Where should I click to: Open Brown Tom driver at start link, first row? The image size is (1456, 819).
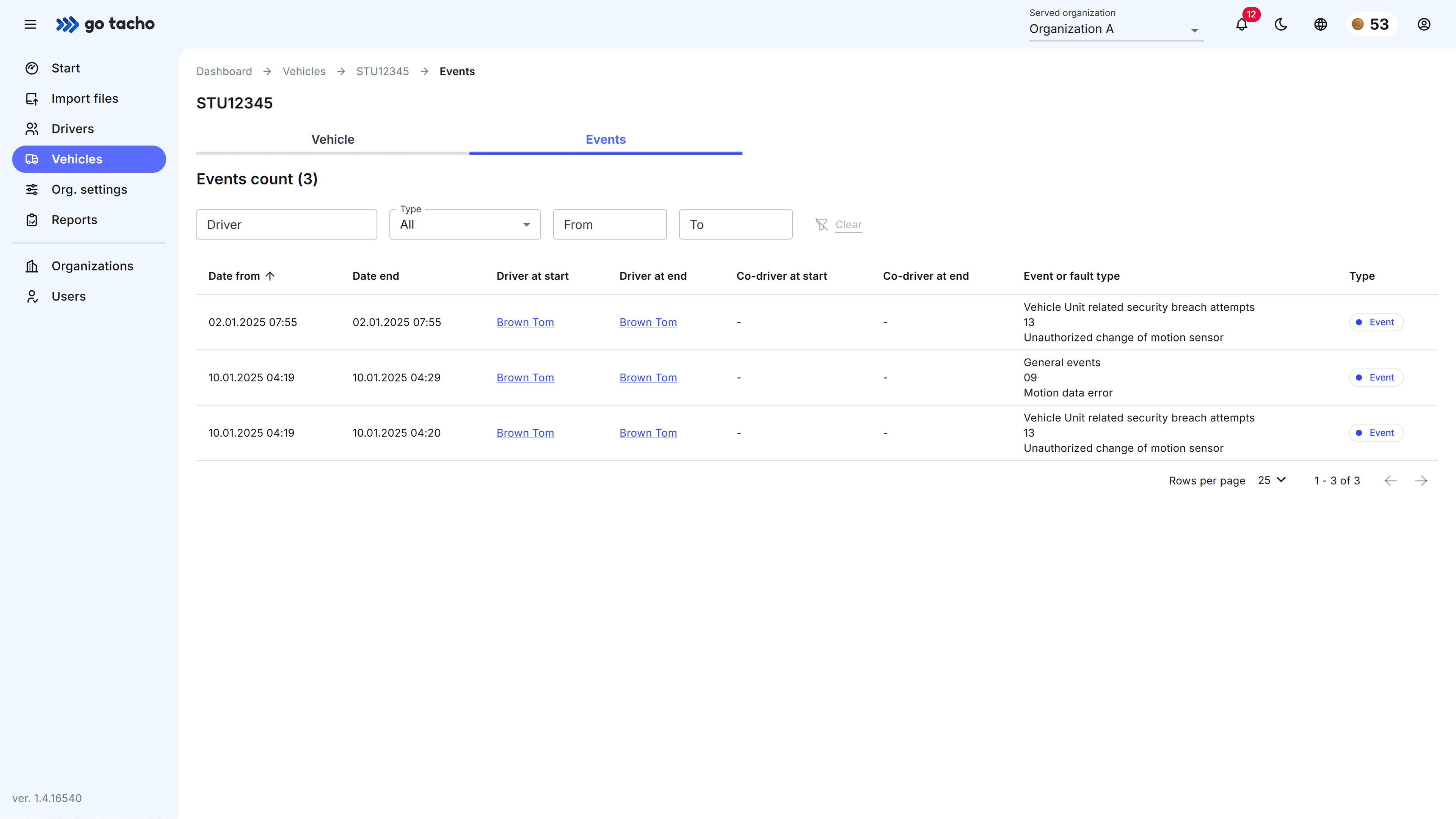pyautogui.click(x=525, y=323)
